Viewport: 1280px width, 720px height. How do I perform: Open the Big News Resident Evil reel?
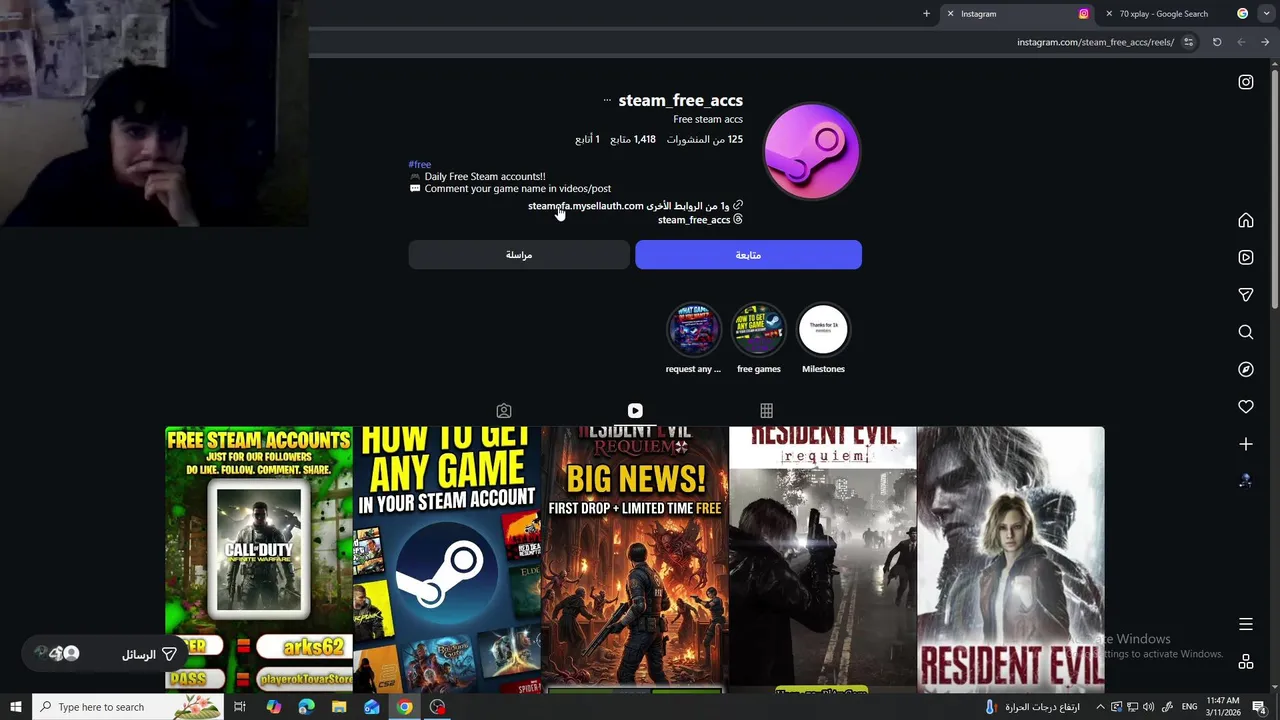coord(635,559)
